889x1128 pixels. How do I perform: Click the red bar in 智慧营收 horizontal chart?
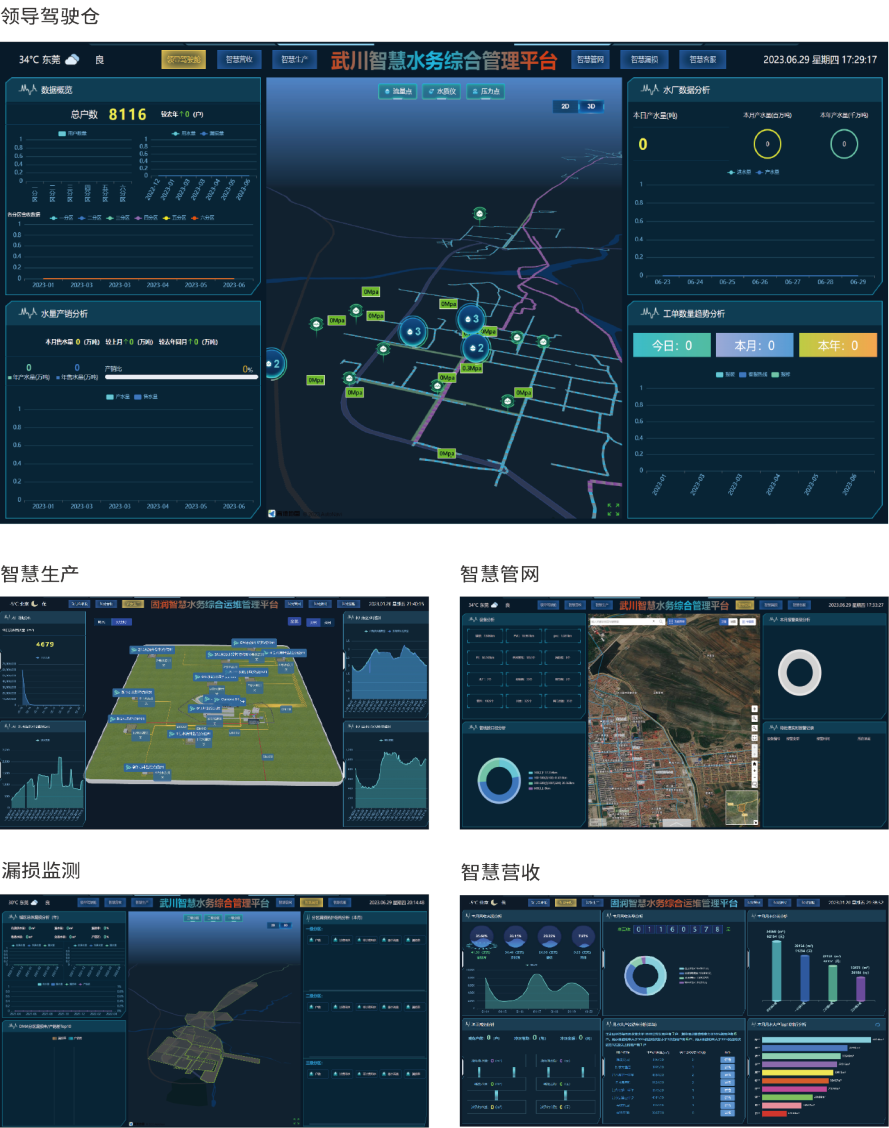point(775,1113)
